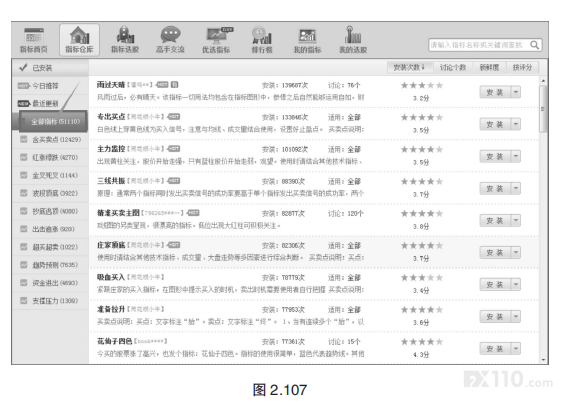Expand install dropdown arrow for 花仙子四色
The height and width of the screenshot is (418, 584).
pyautogui.click(x=516, y=348)
